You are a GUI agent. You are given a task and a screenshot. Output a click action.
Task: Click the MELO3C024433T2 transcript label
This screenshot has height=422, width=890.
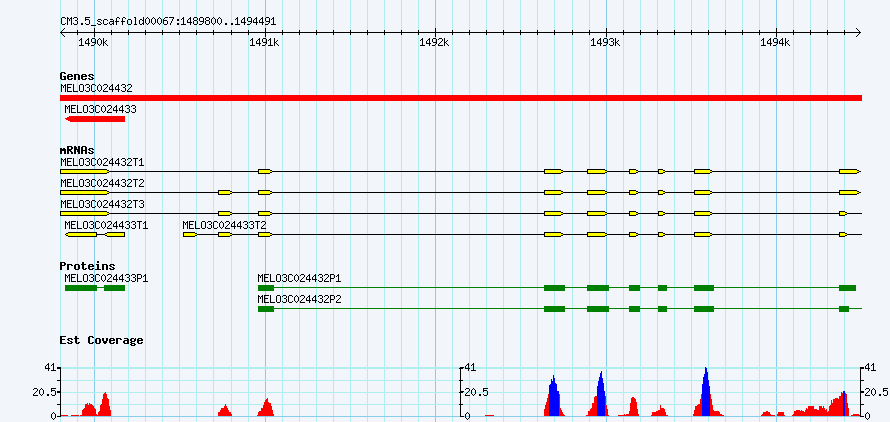point(224,225)
